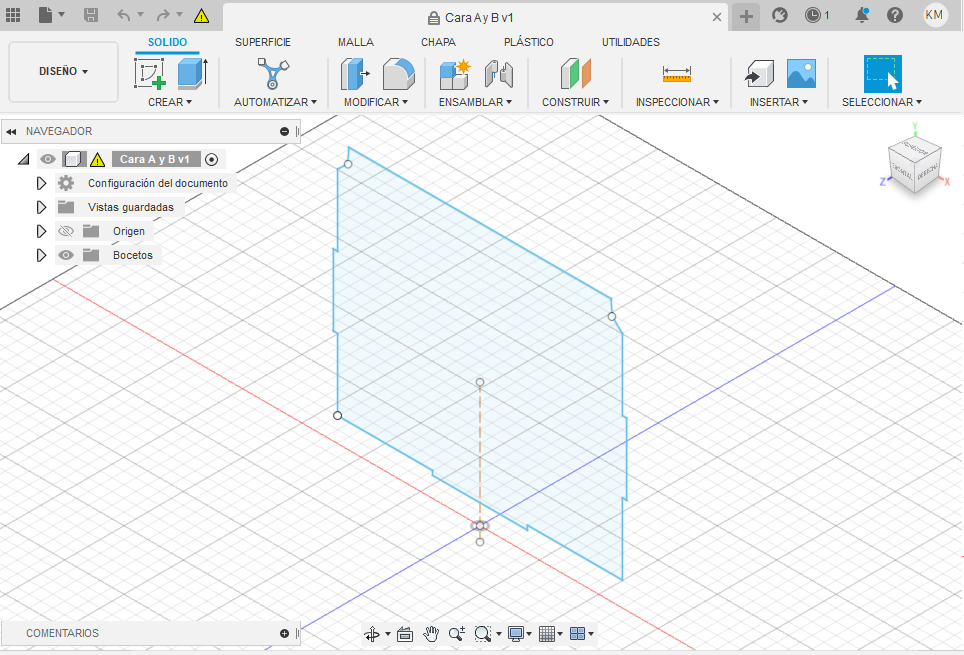
Task: Open the extensions icon in top bar
Action: (x=780, y=15)
